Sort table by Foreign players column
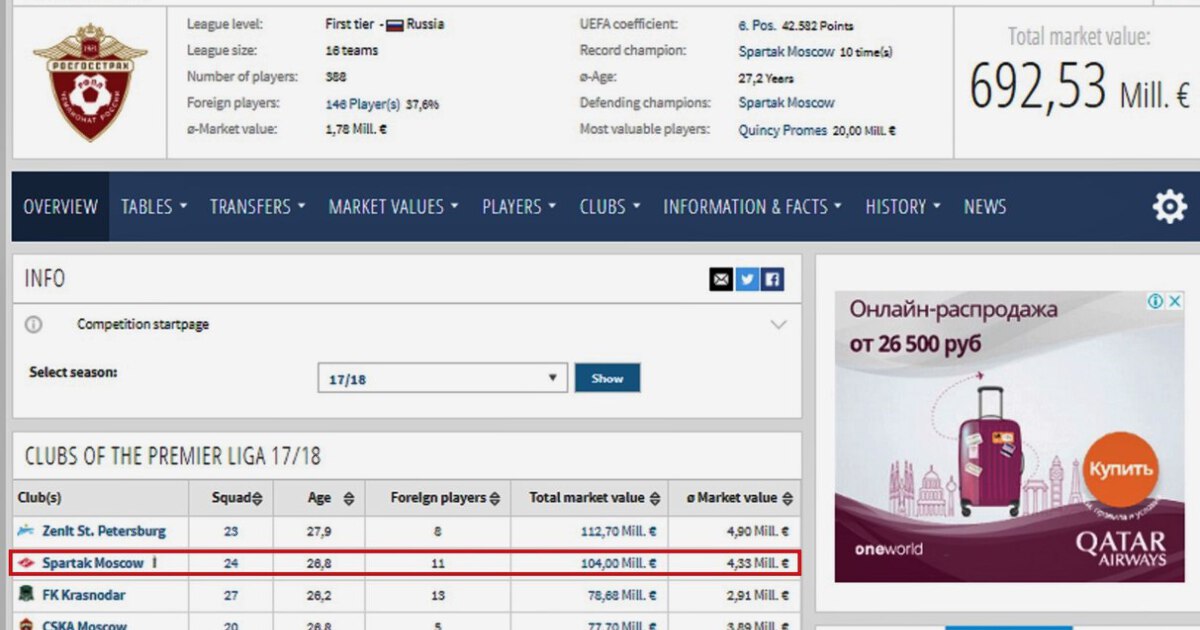This screenshot has height=630, width=1200. pyautogui.click(x=444, y=498)
